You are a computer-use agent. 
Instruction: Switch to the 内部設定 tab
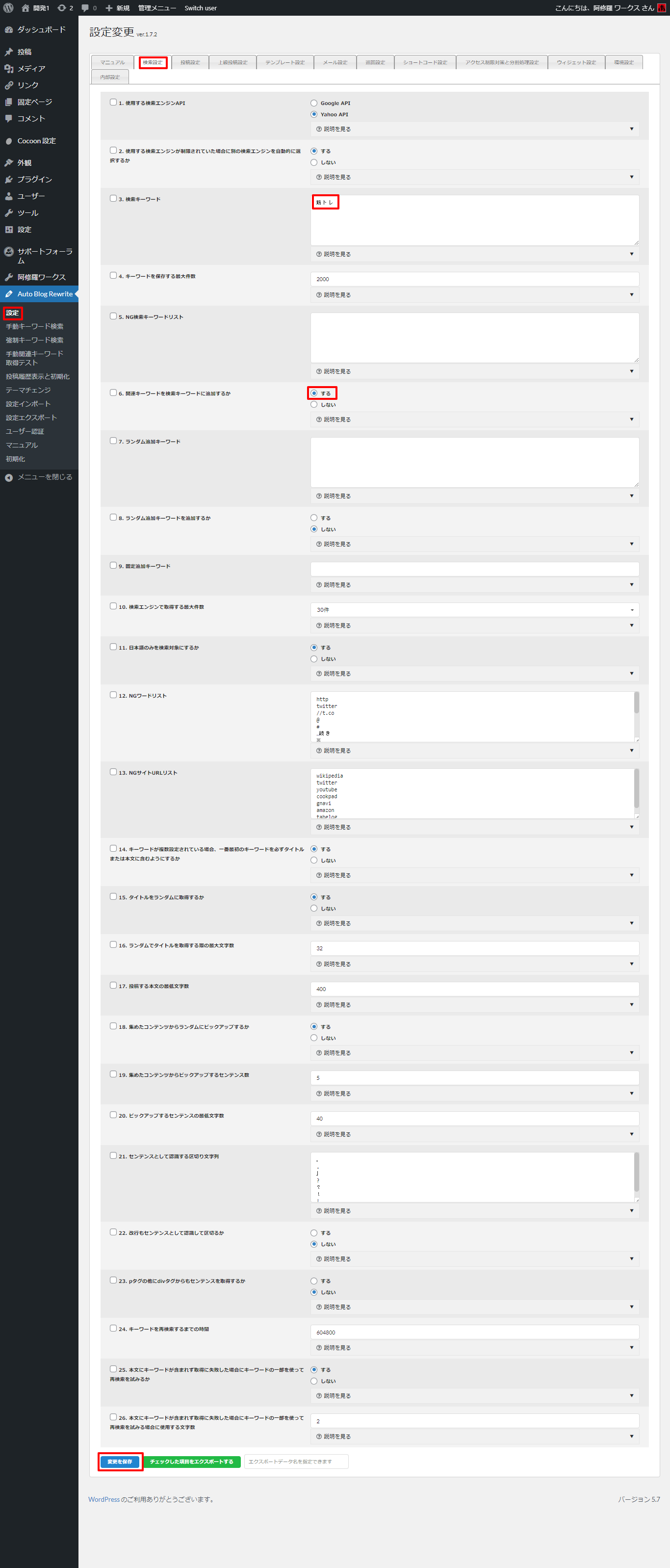click(109, 77)
